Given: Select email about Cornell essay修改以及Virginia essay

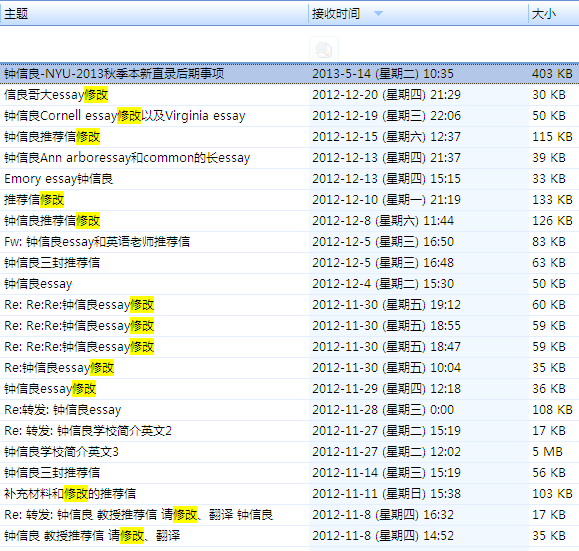Looking at the screenshot, I should (x=290, y=116).
